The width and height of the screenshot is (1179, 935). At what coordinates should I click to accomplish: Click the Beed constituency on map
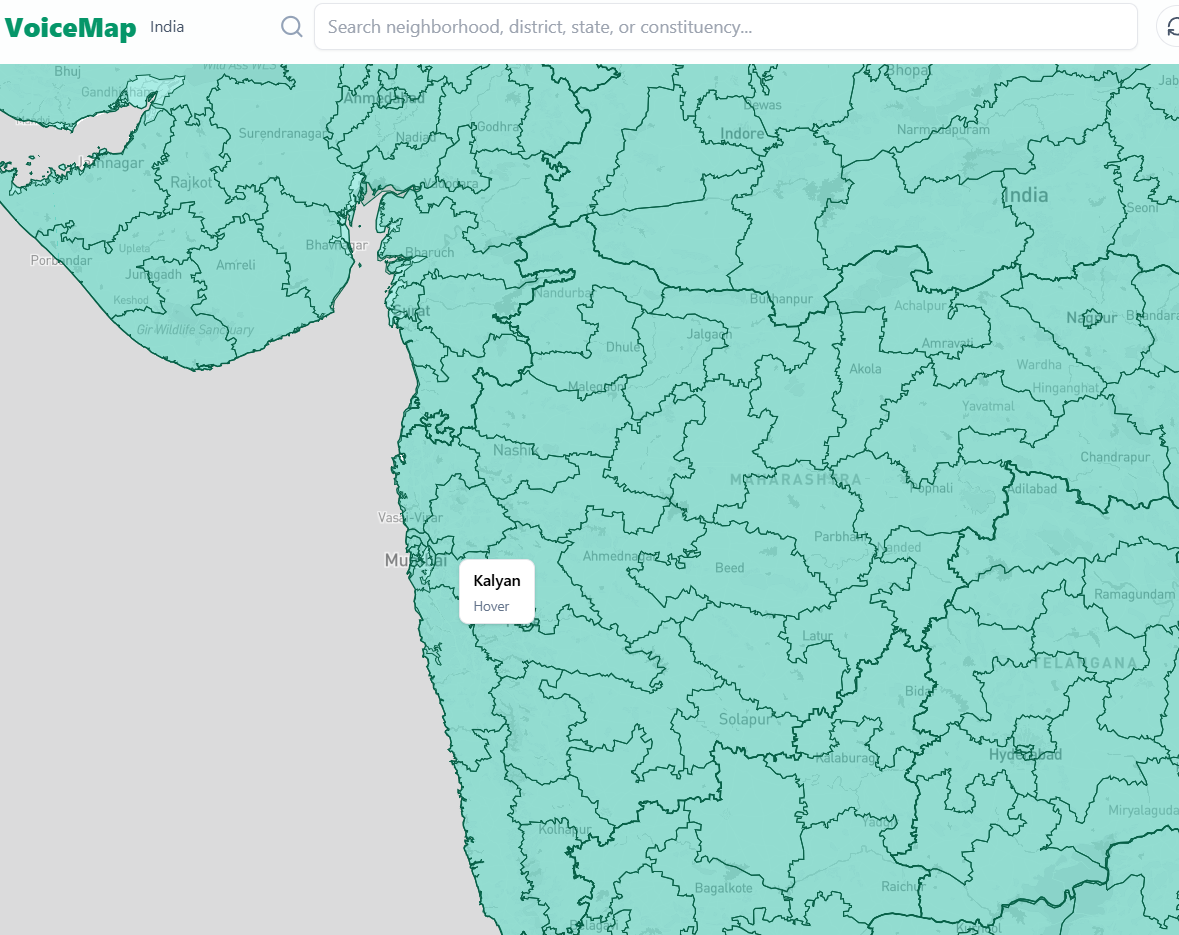tap(729, 568)
